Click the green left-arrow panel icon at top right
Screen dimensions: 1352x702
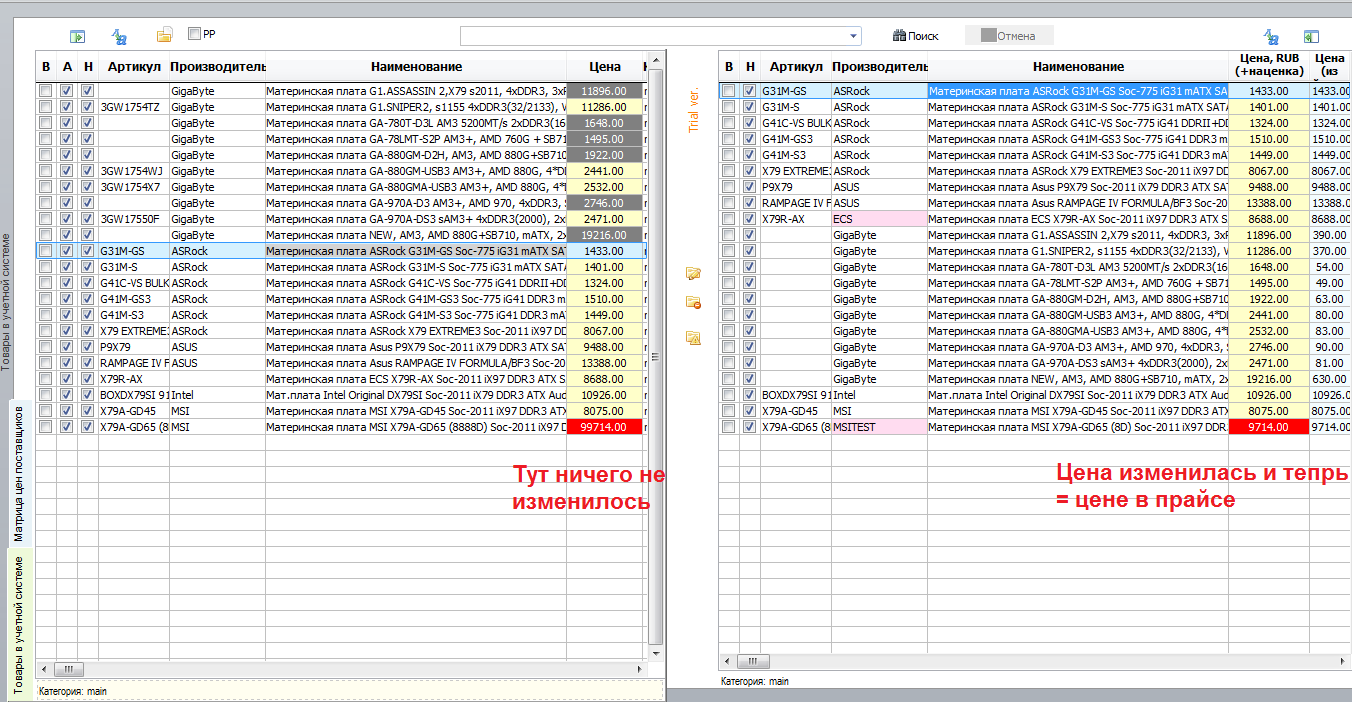tap(1311, 36)
